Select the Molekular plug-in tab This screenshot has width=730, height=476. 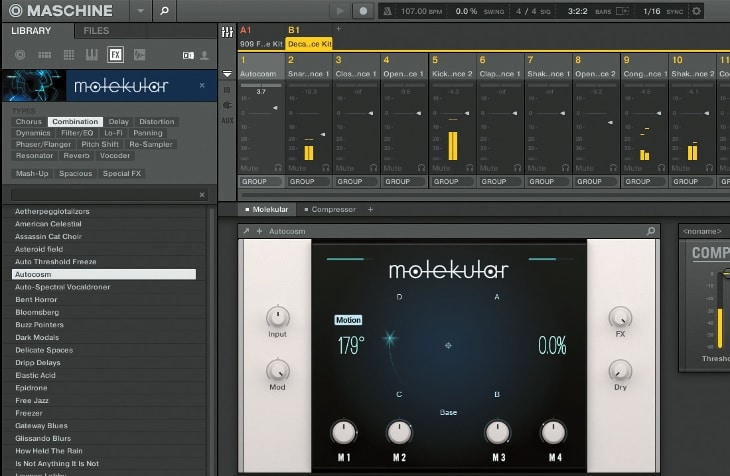(267, 210)
